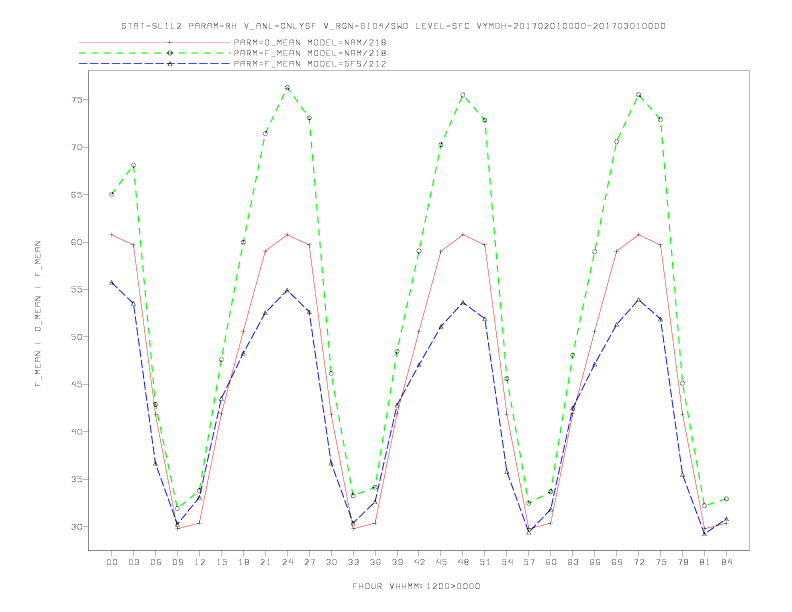
Task: Click the x-axis tick label 21
Action: 265,562
